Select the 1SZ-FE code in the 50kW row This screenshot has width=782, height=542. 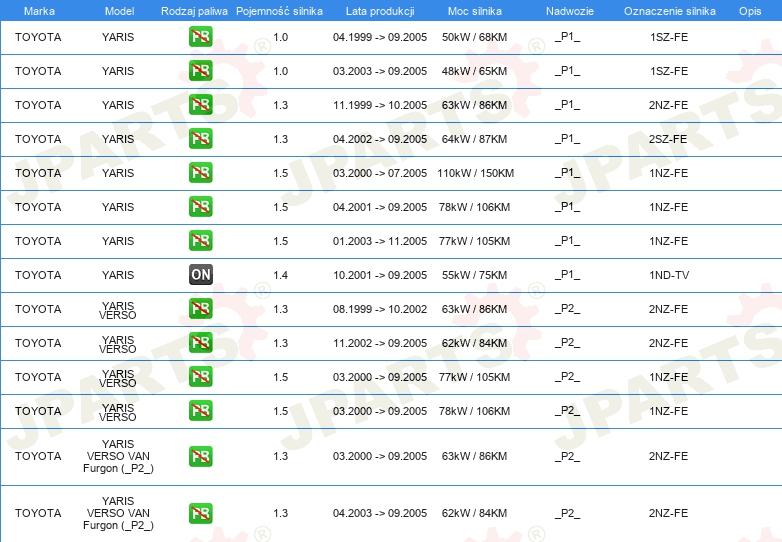point(669,37)
